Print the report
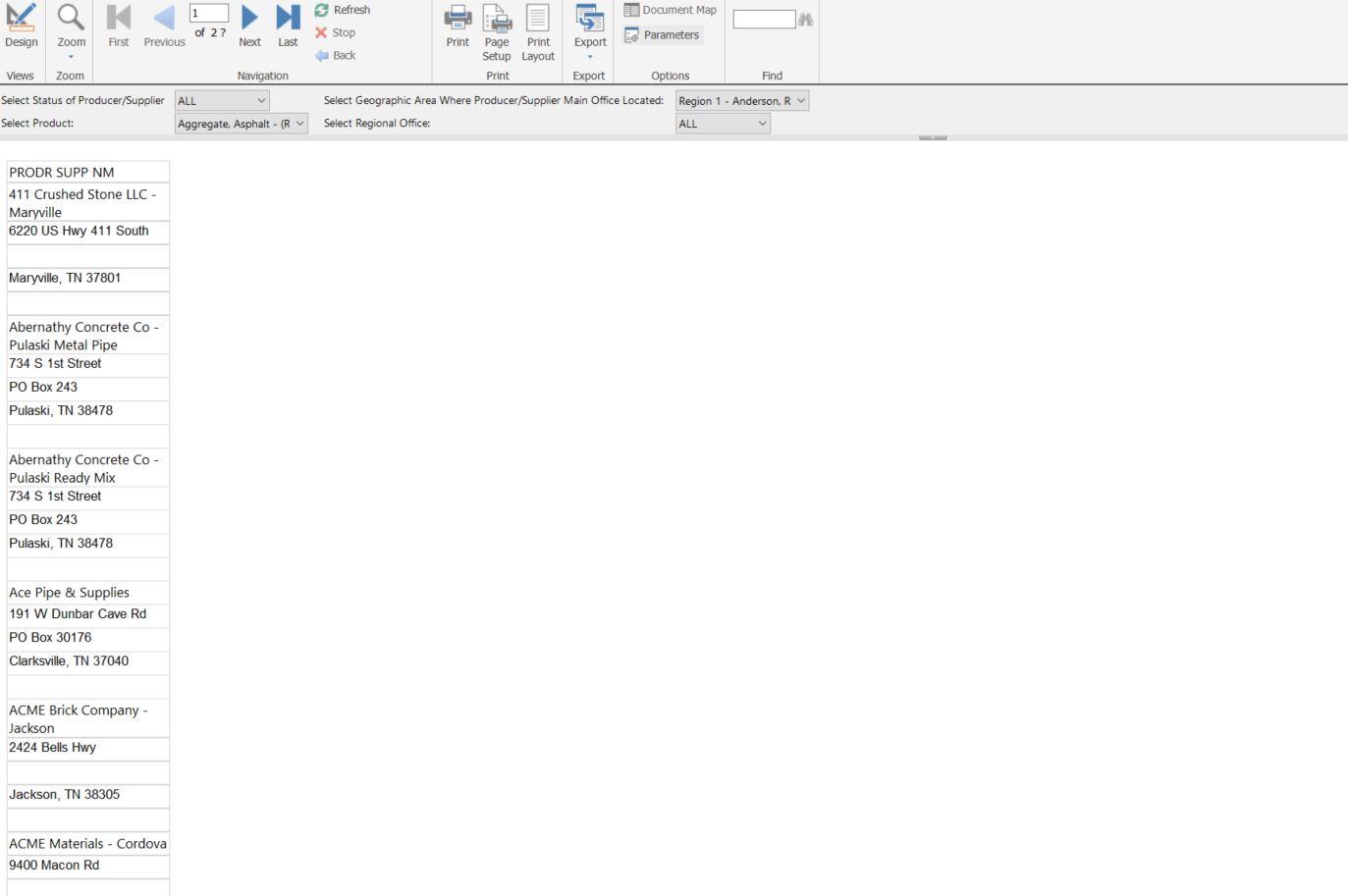1348x896 pixels. point(458,26)
